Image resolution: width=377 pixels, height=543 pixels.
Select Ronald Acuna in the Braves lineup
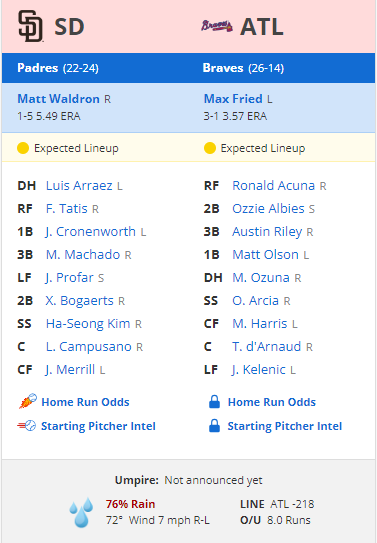(x=273, y=186)
